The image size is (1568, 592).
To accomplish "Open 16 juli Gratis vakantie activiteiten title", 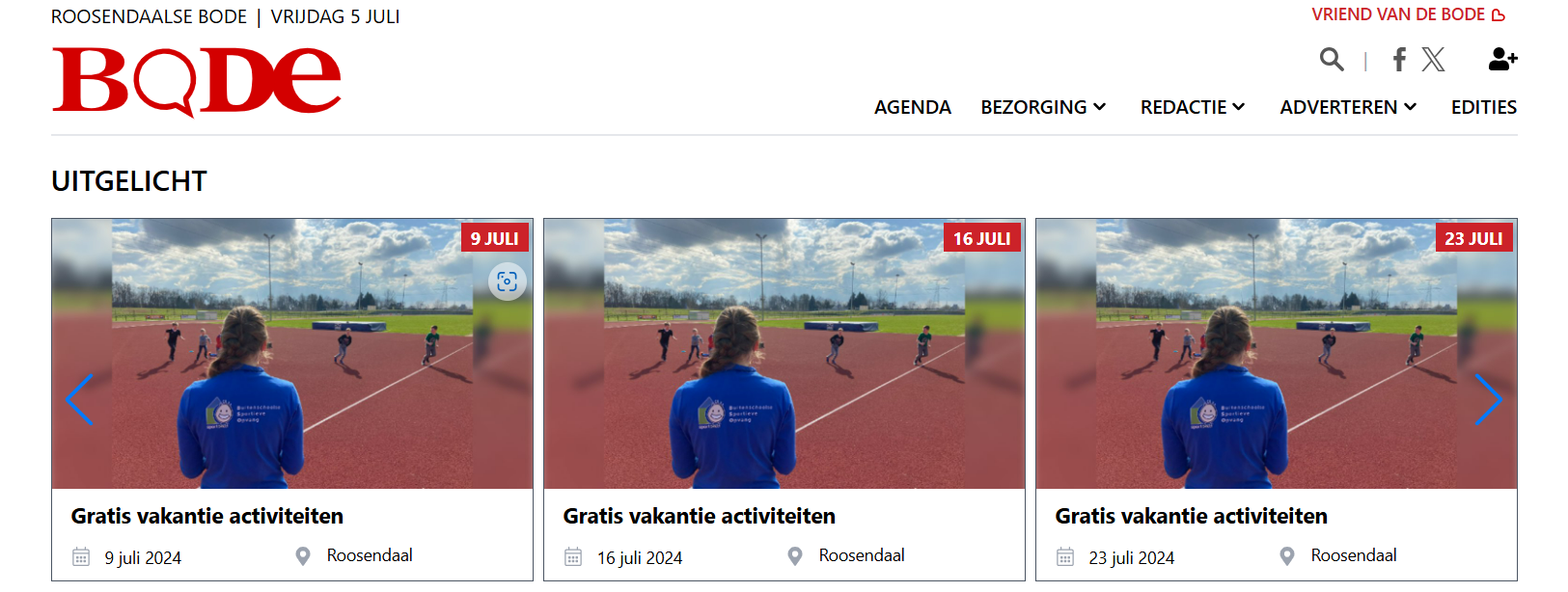I will pos(700,516).
